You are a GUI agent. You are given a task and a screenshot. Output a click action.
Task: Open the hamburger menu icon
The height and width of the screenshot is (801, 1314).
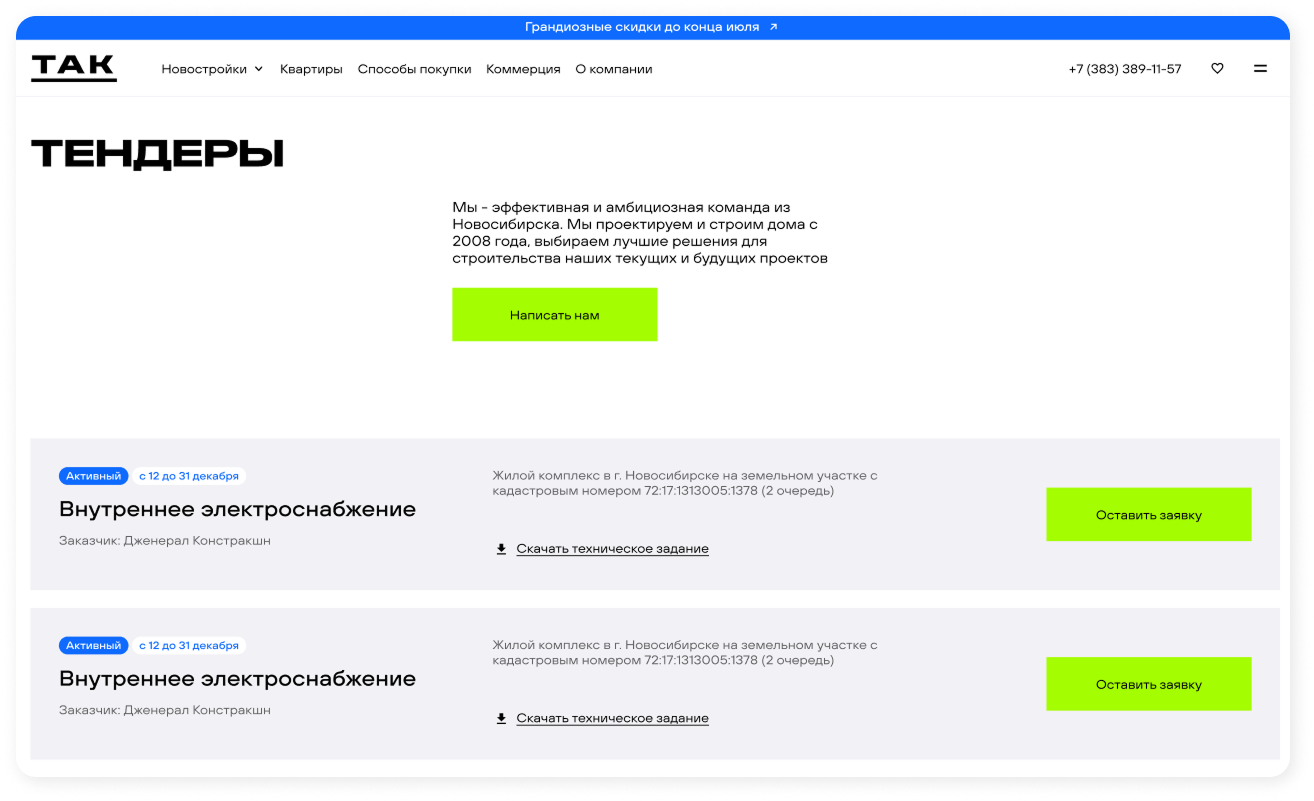tap(1260, 69)
